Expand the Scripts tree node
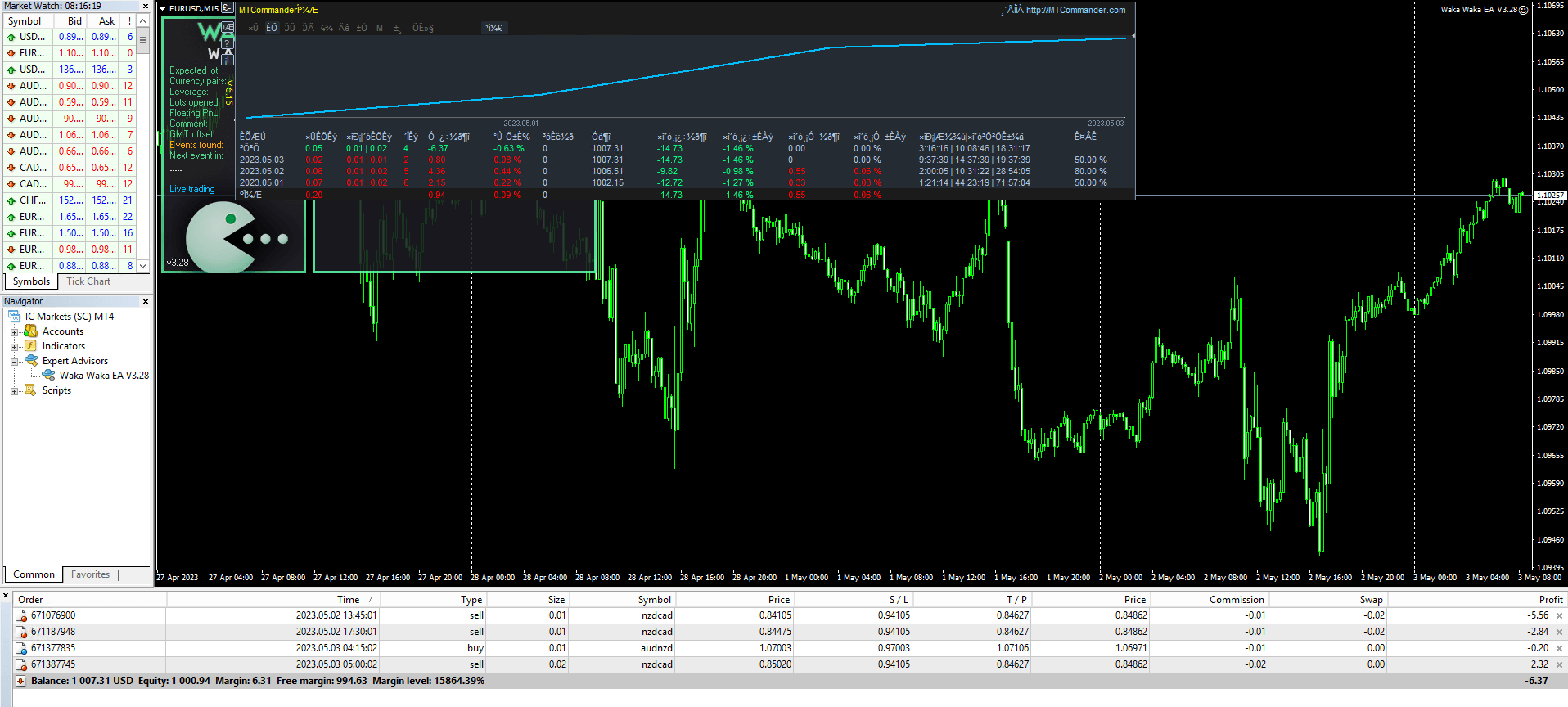1568x707 pixels. pos(14,391)
